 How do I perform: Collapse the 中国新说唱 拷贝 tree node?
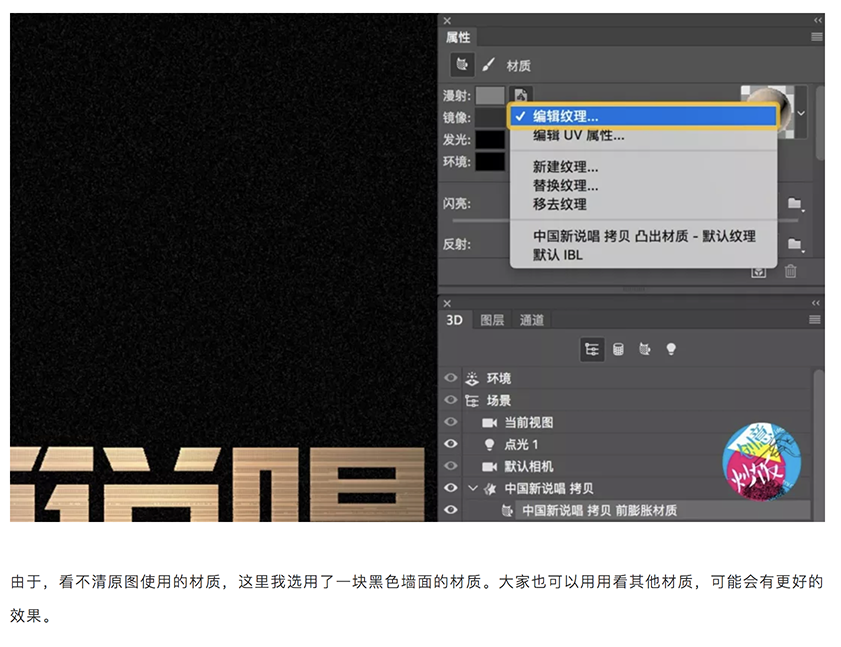(473, 488)
